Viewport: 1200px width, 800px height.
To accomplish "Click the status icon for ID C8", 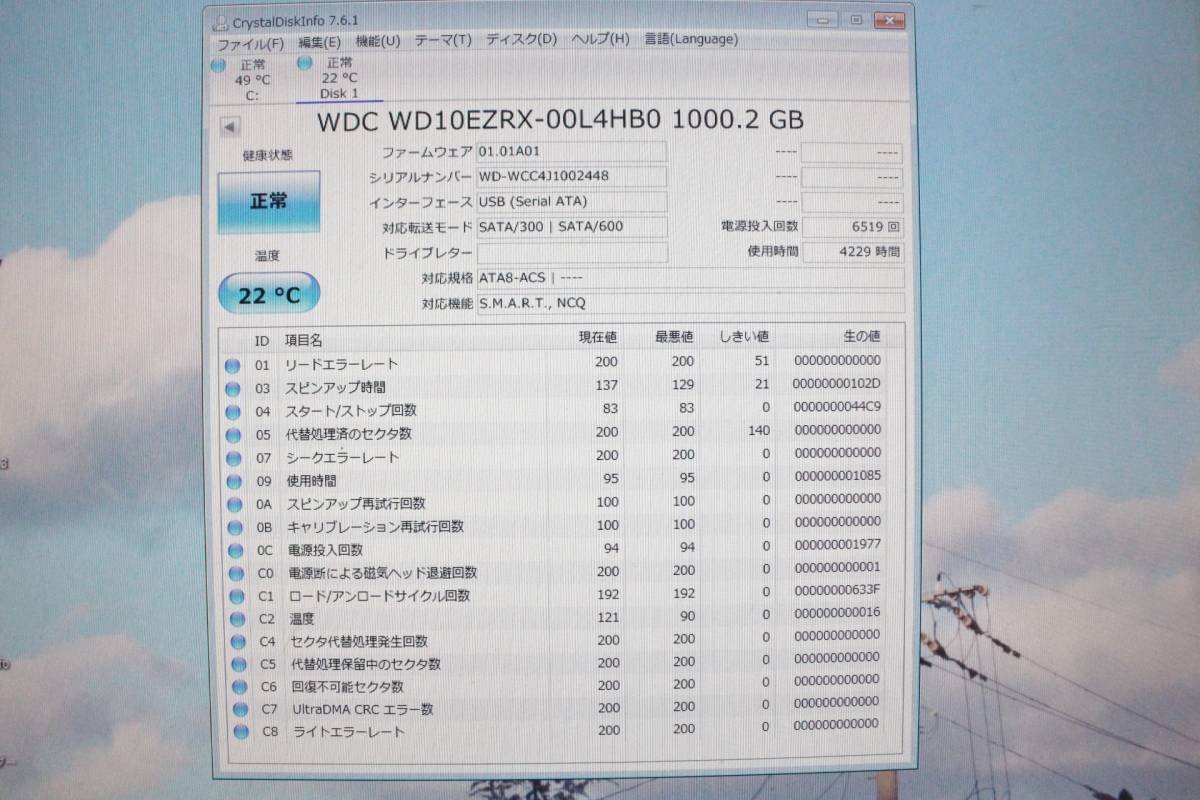I will pyautogui.click(x=240, y=733).
